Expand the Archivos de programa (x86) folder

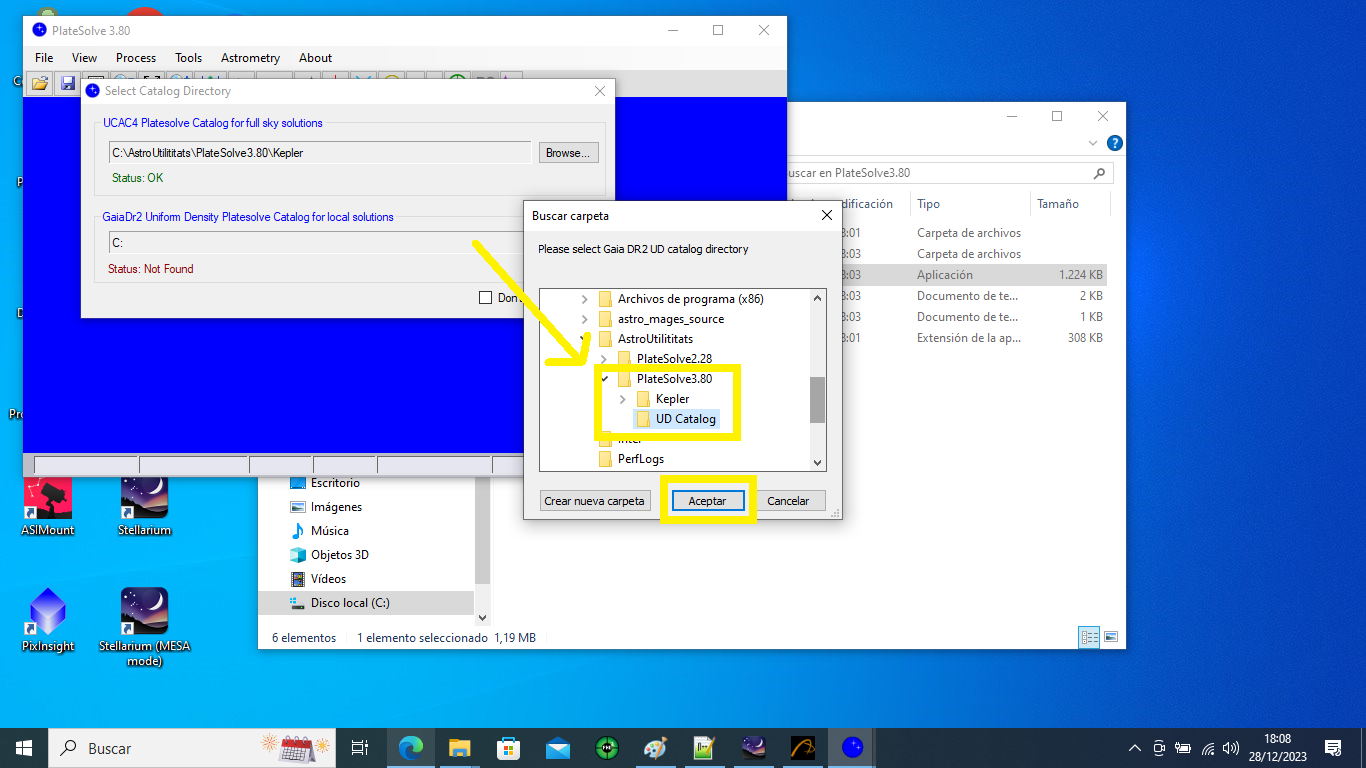point(585,299)
